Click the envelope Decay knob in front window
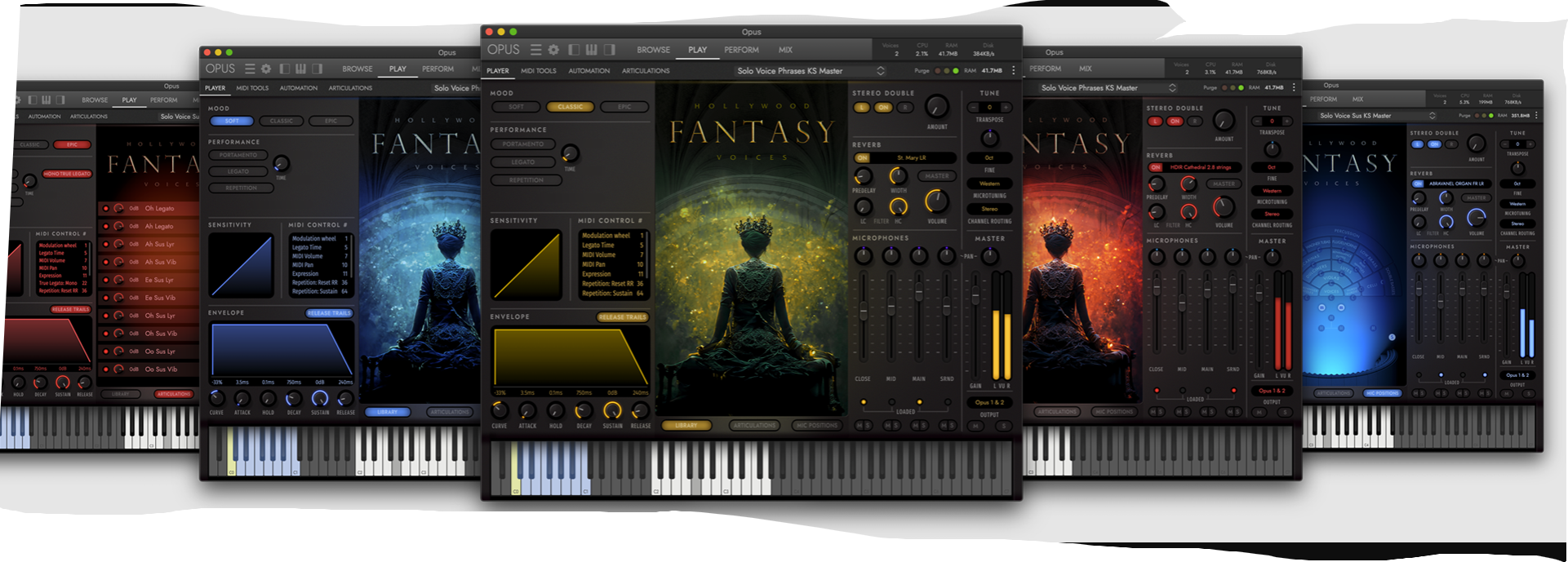The image size is (1568, 562). point(584,410)
